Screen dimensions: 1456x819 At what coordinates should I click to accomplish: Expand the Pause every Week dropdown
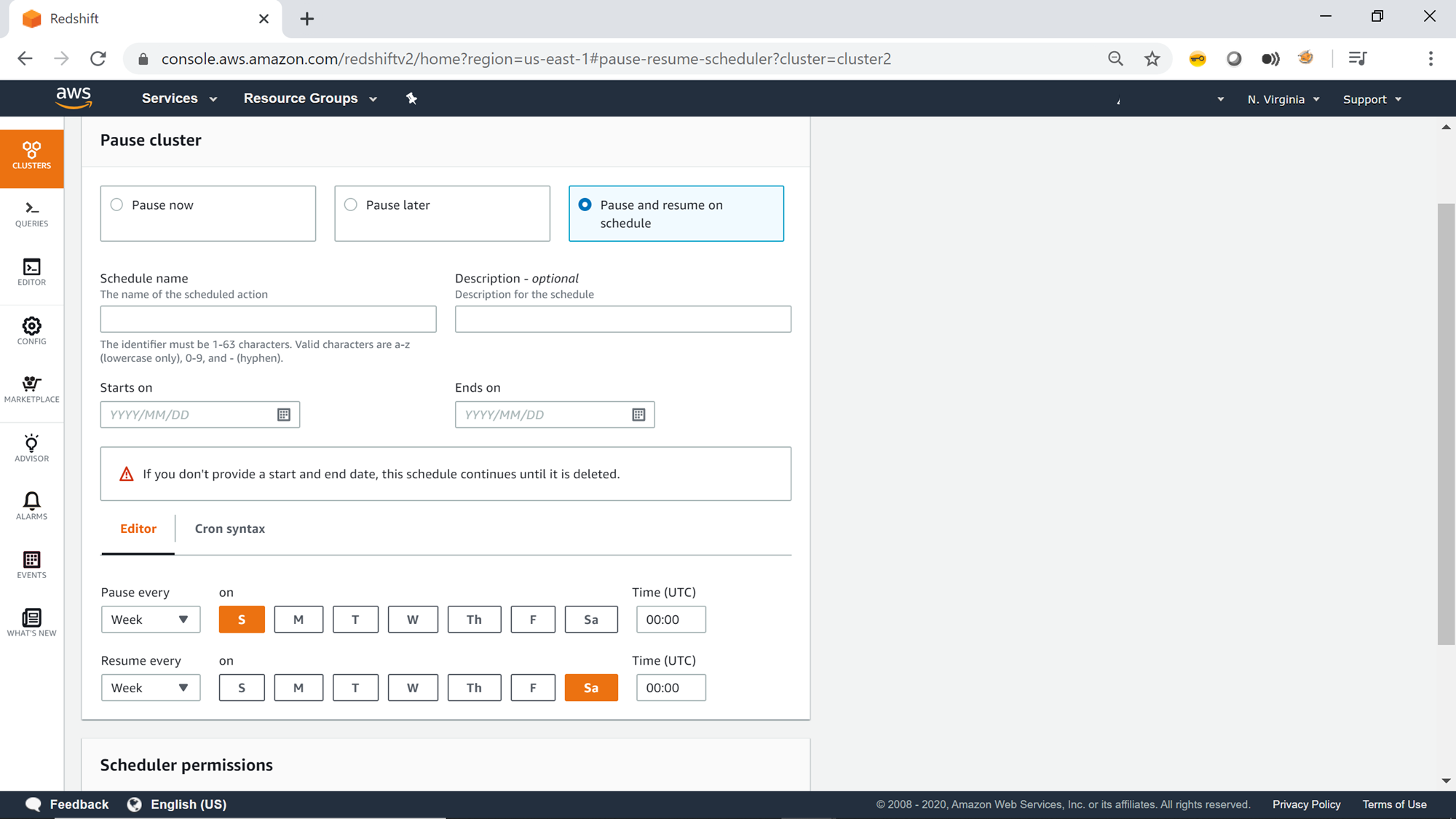pos(151,620)
